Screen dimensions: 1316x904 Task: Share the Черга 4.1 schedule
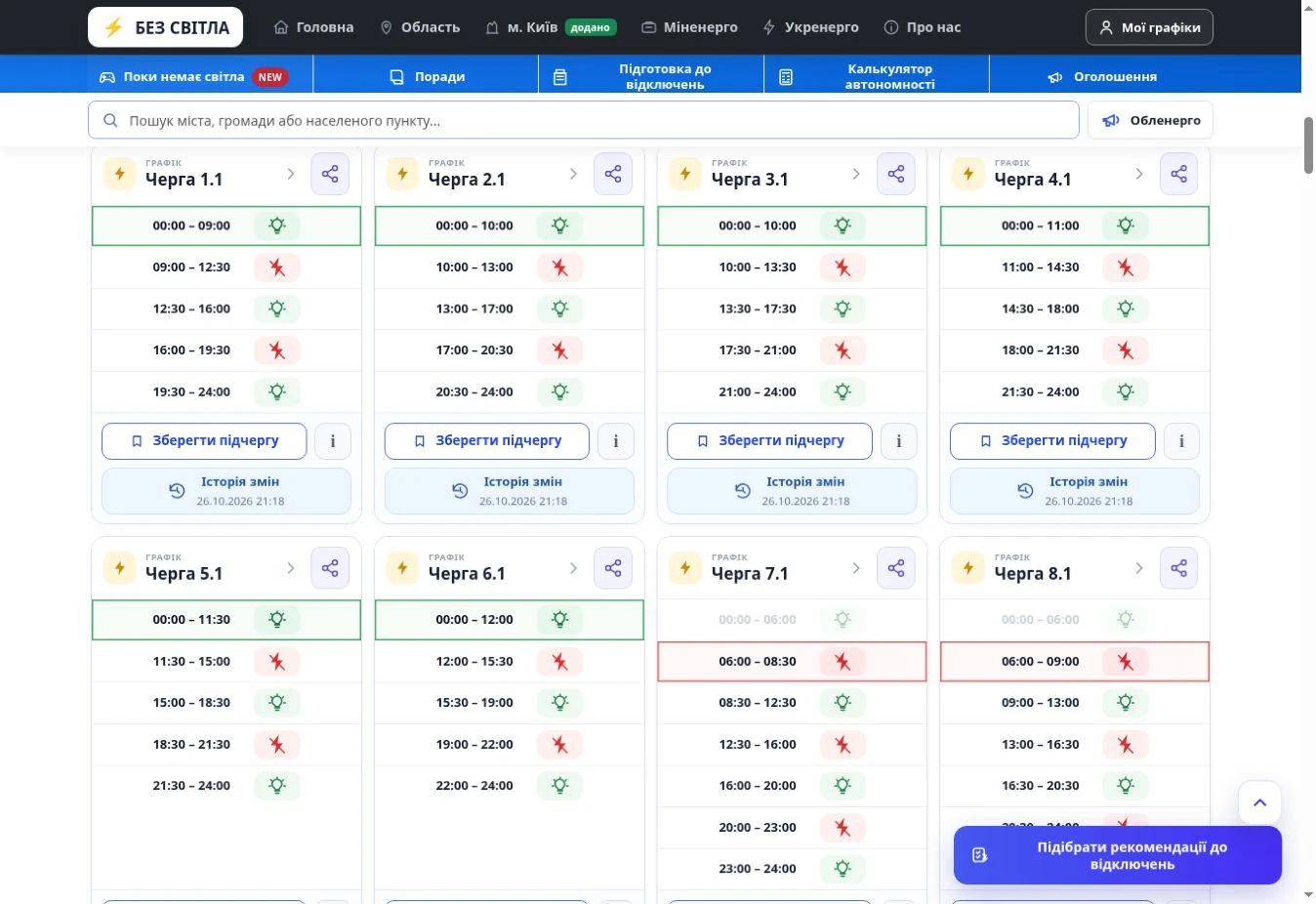pyautogui.click(x=1179, y=174)
